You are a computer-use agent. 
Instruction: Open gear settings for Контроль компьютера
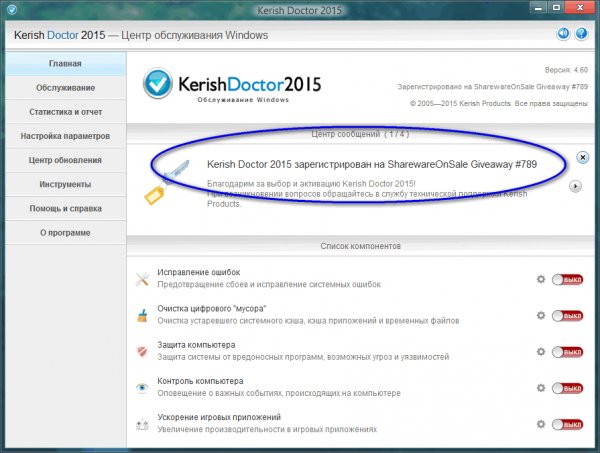click(x=541, y=388)
